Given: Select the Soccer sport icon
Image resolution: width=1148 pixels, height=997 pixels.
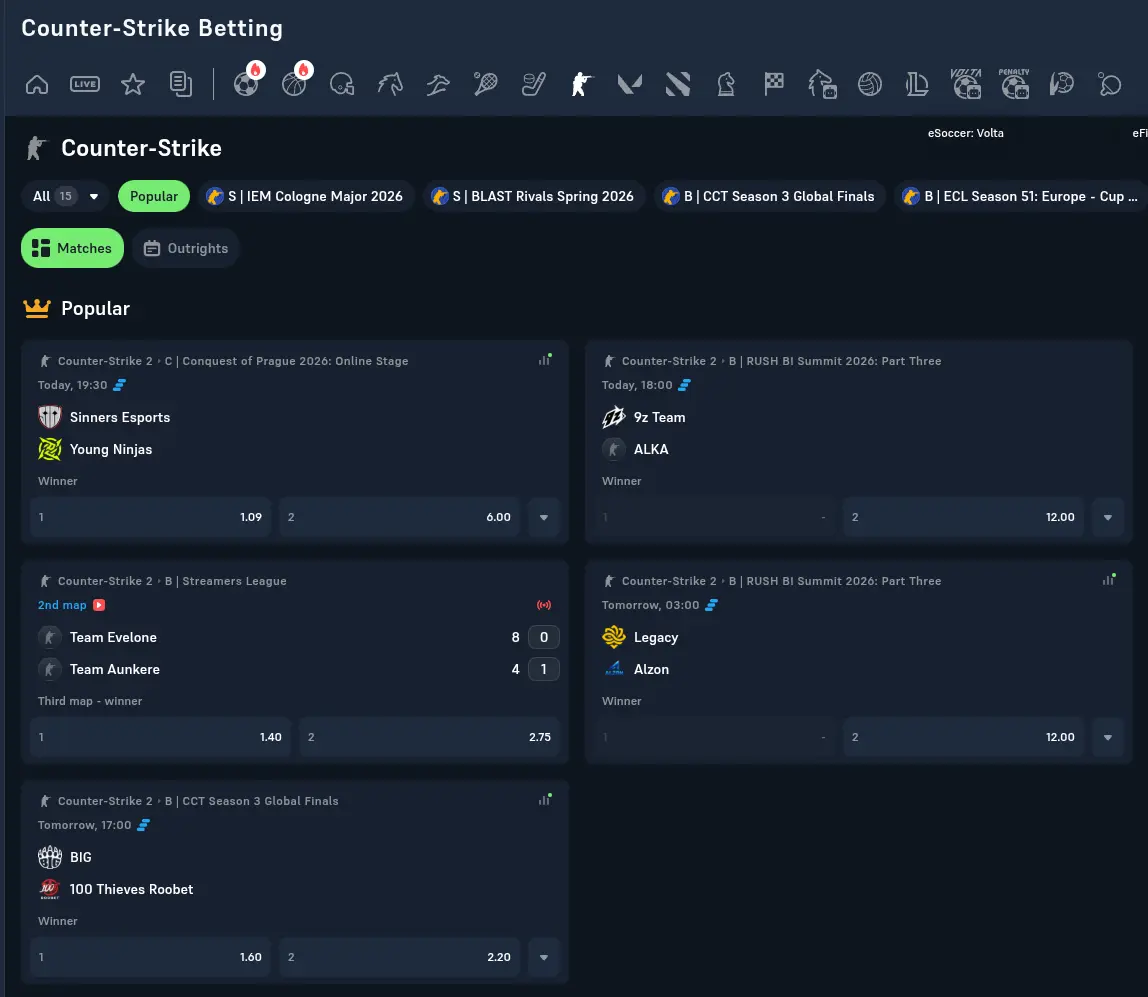Looking at the screenshot, I should (x=247, y=84).
